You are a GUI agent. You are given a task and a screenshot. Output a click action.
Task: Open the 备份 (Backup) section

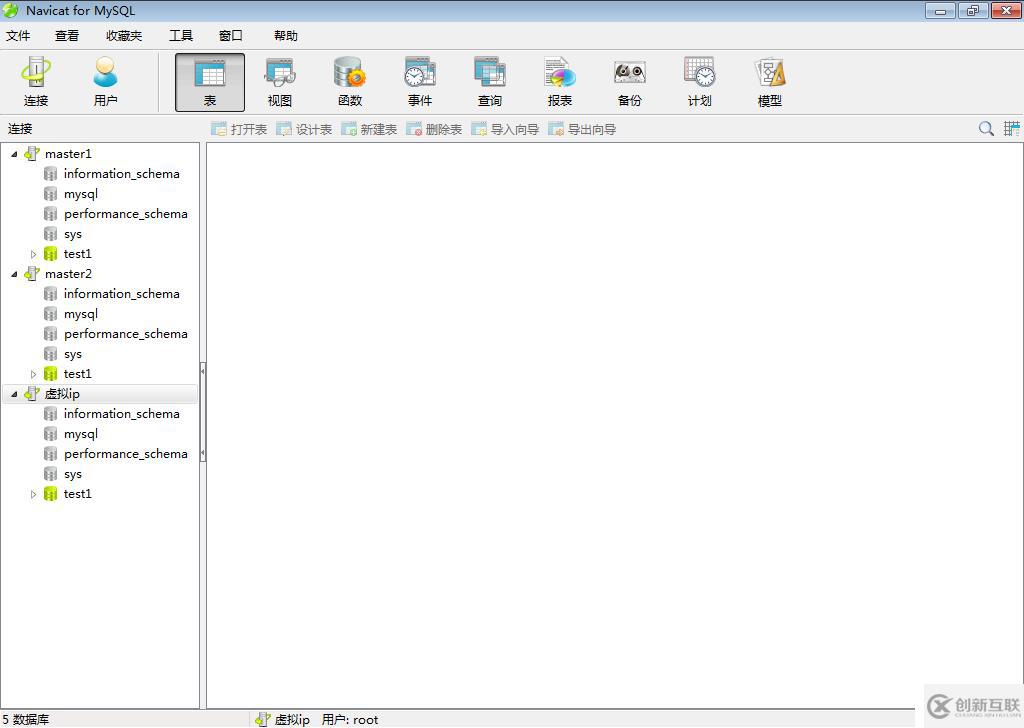630,82
